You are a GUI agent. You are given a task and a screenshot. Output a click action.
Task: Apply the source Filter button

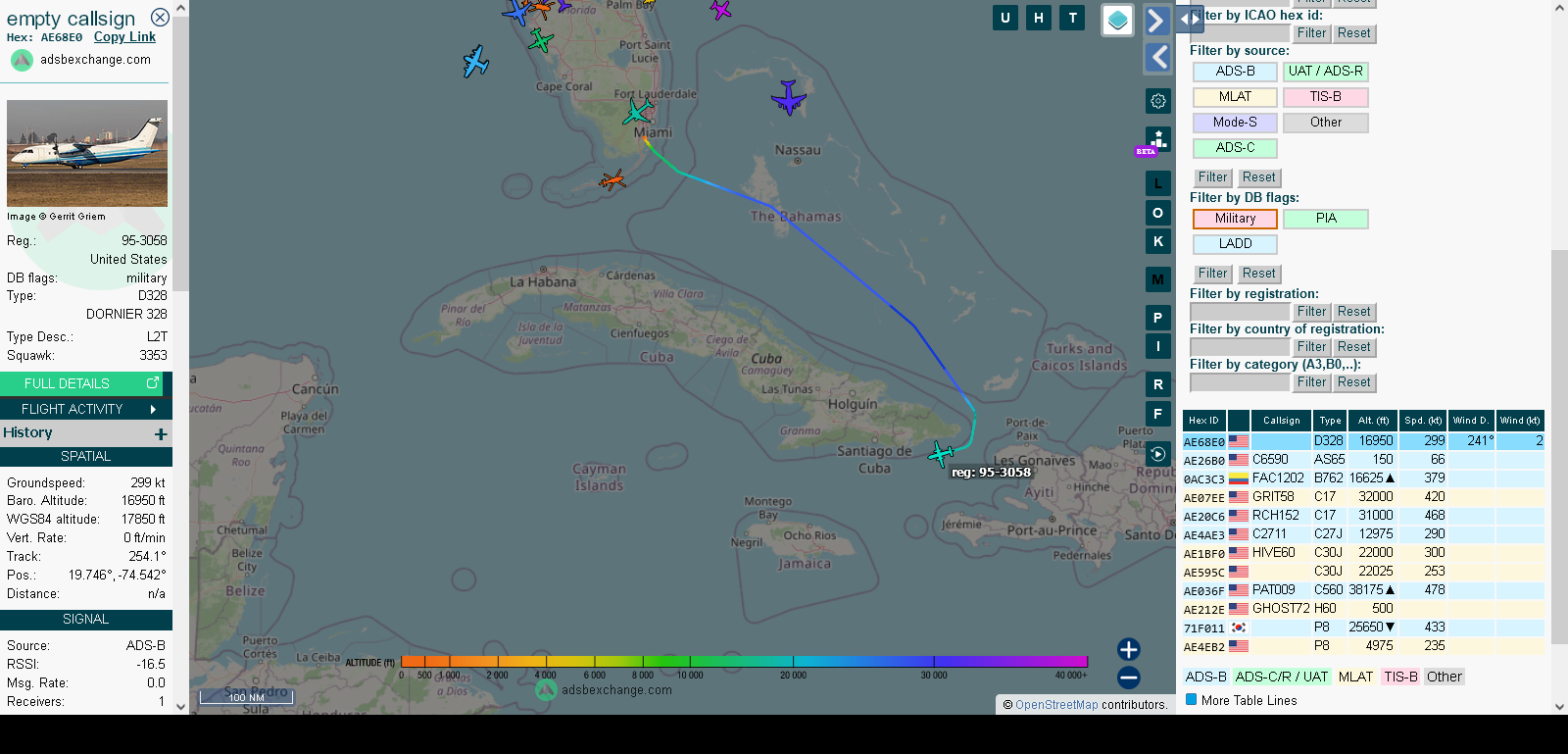(1212, 177)
